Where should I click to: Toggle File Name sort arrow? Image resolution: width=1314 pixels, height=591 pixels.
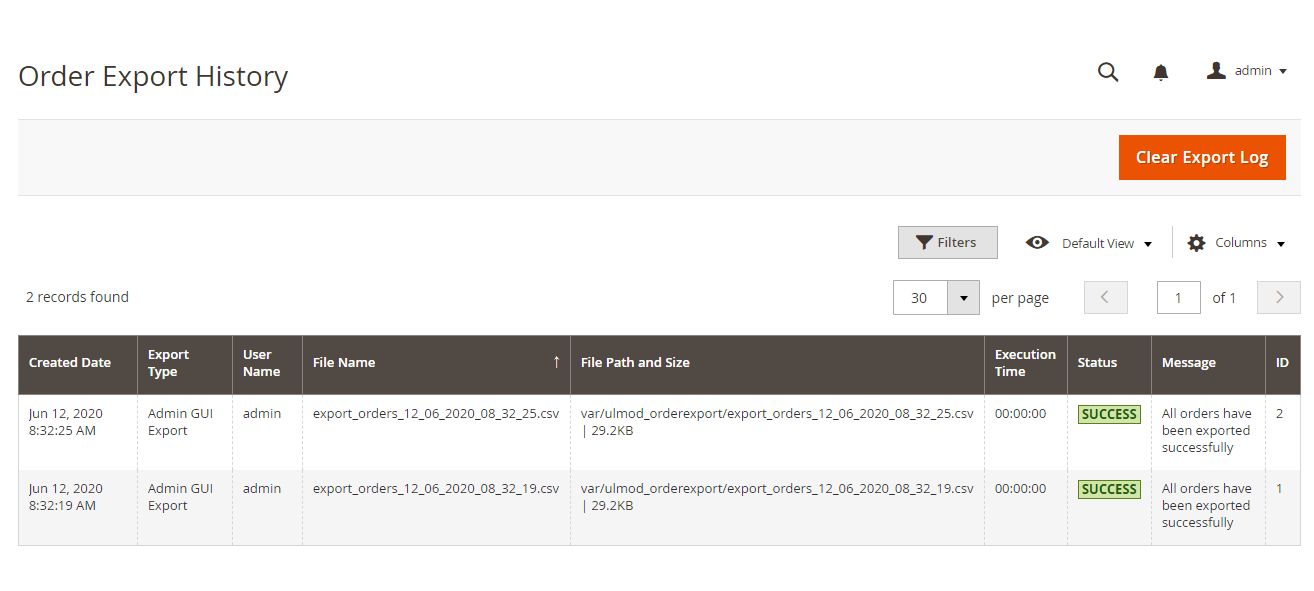pyautogui.click(x=556, y=362)
